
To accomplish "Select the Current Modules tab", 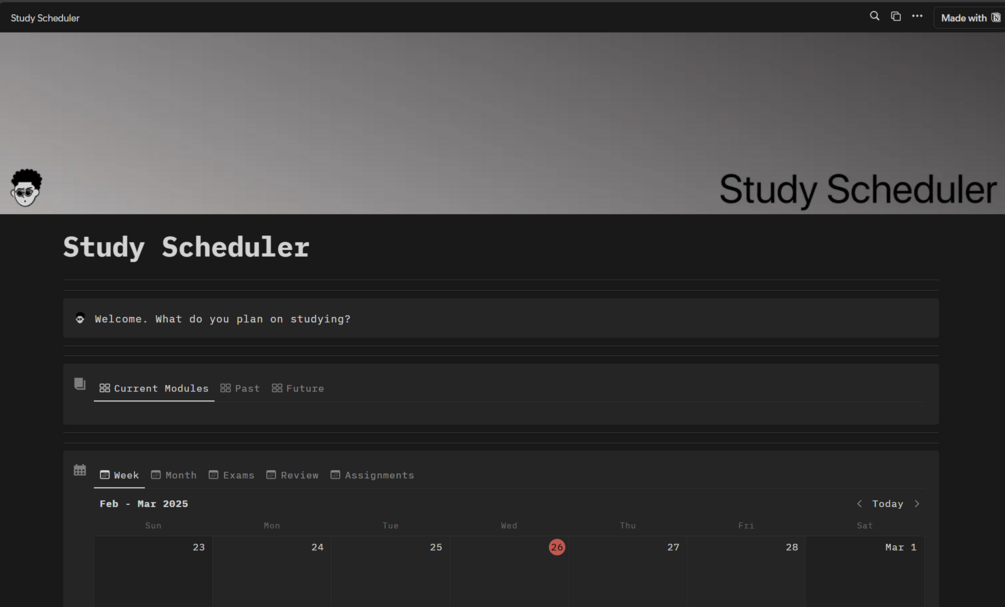I will click(x=154, y=388).
